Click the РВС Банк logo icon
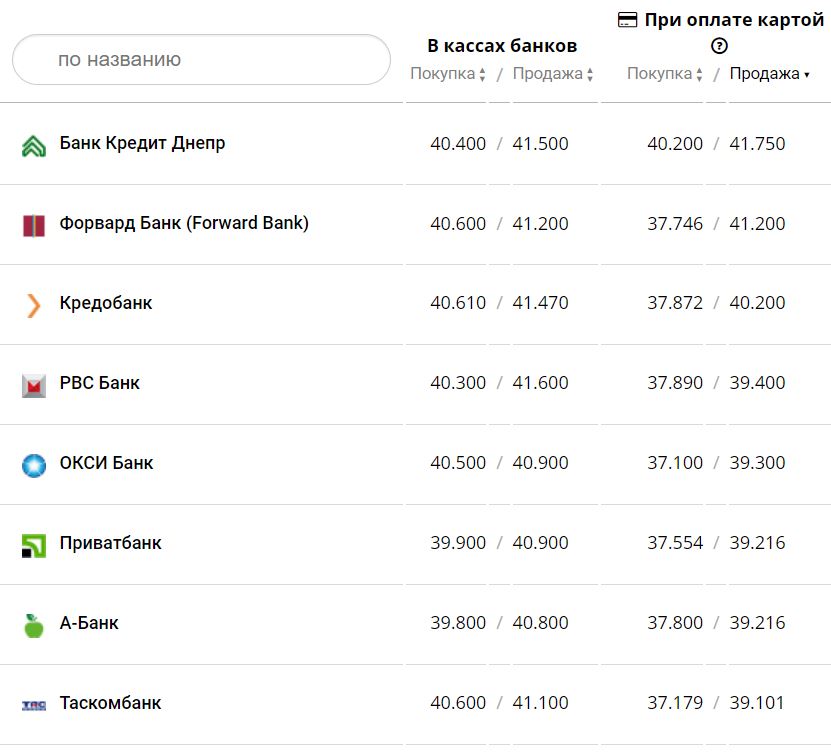 coord(34,385)
